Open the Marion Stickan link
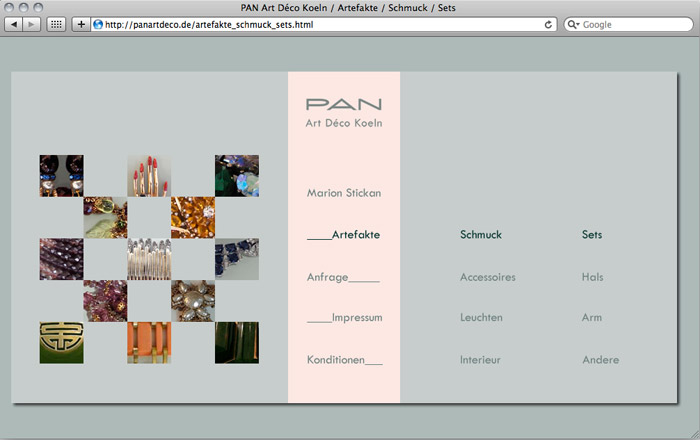This screenshot has height=440, width=700. 344,193
